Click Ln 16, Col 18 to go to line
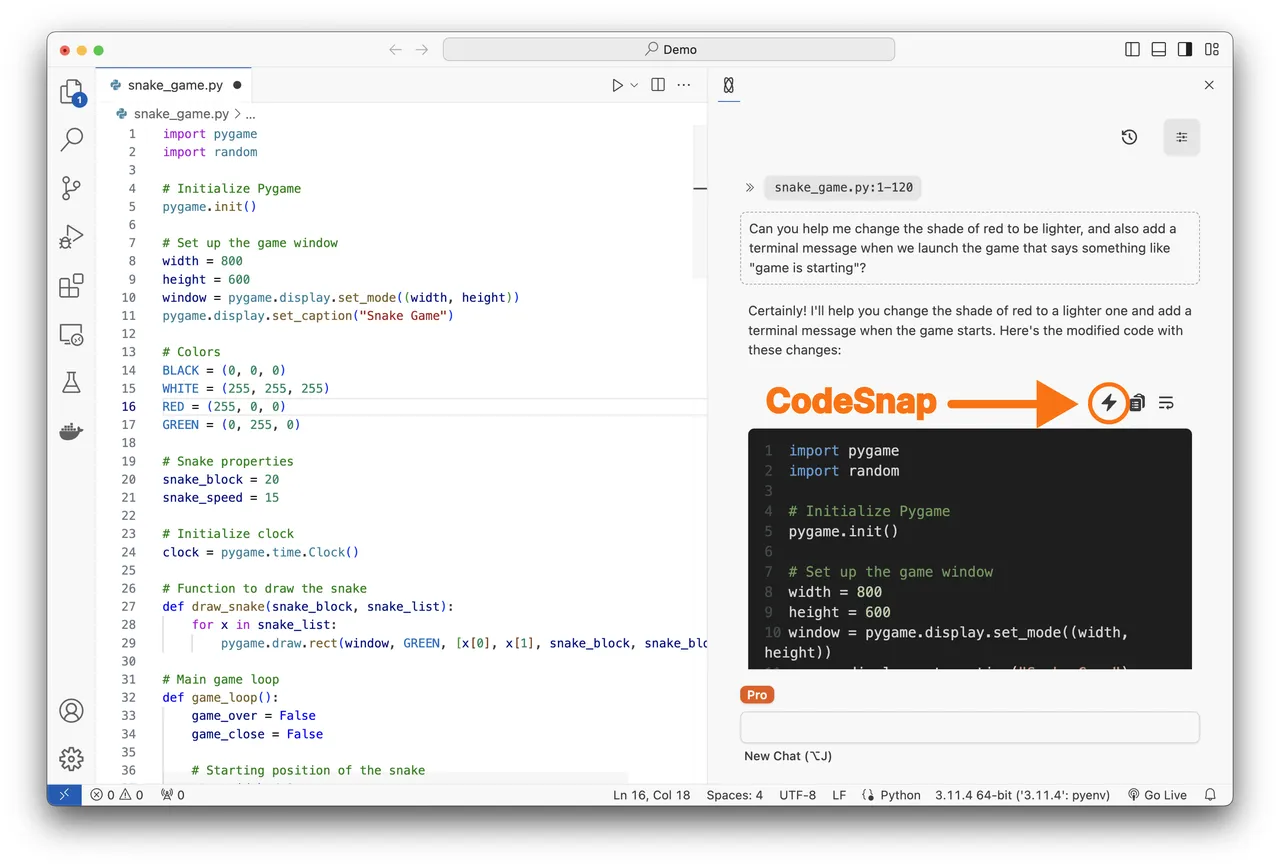 click(x=651, y=795)
